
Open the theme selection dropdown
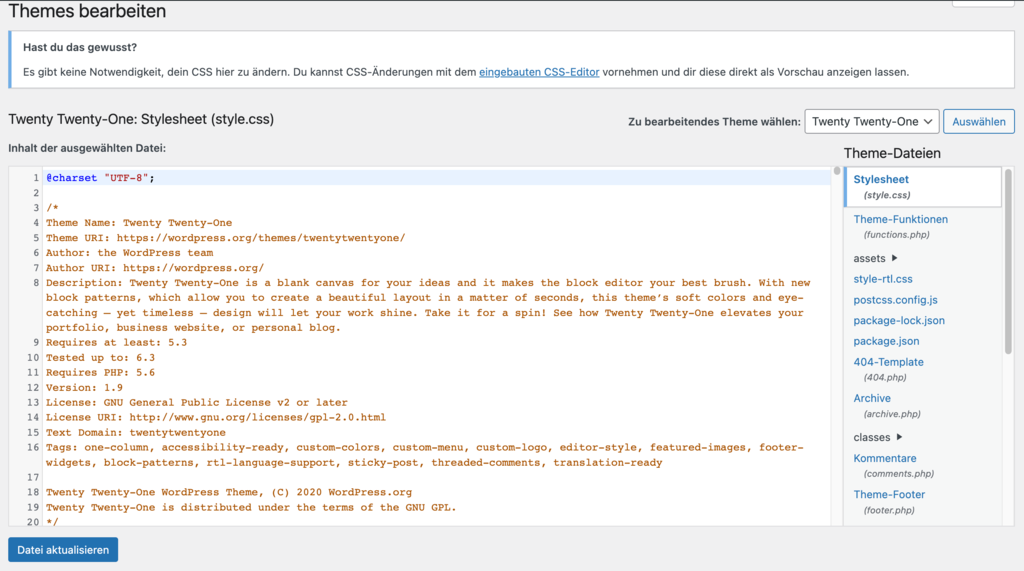(871, 122)
